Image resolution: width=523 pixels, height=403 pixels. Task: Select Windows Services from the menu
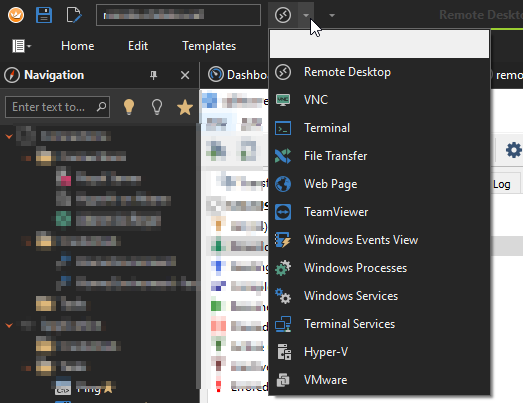tap(379, 296)
